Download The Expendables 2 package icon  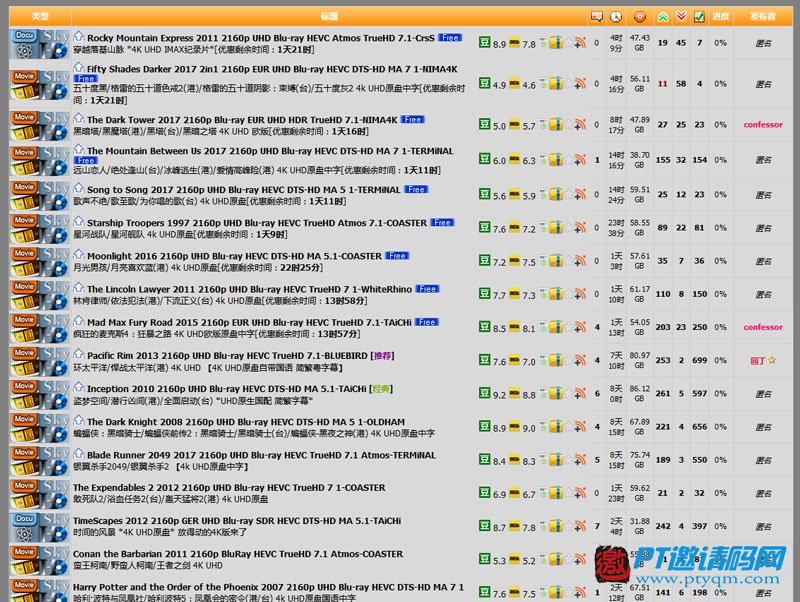click(555, 493)
